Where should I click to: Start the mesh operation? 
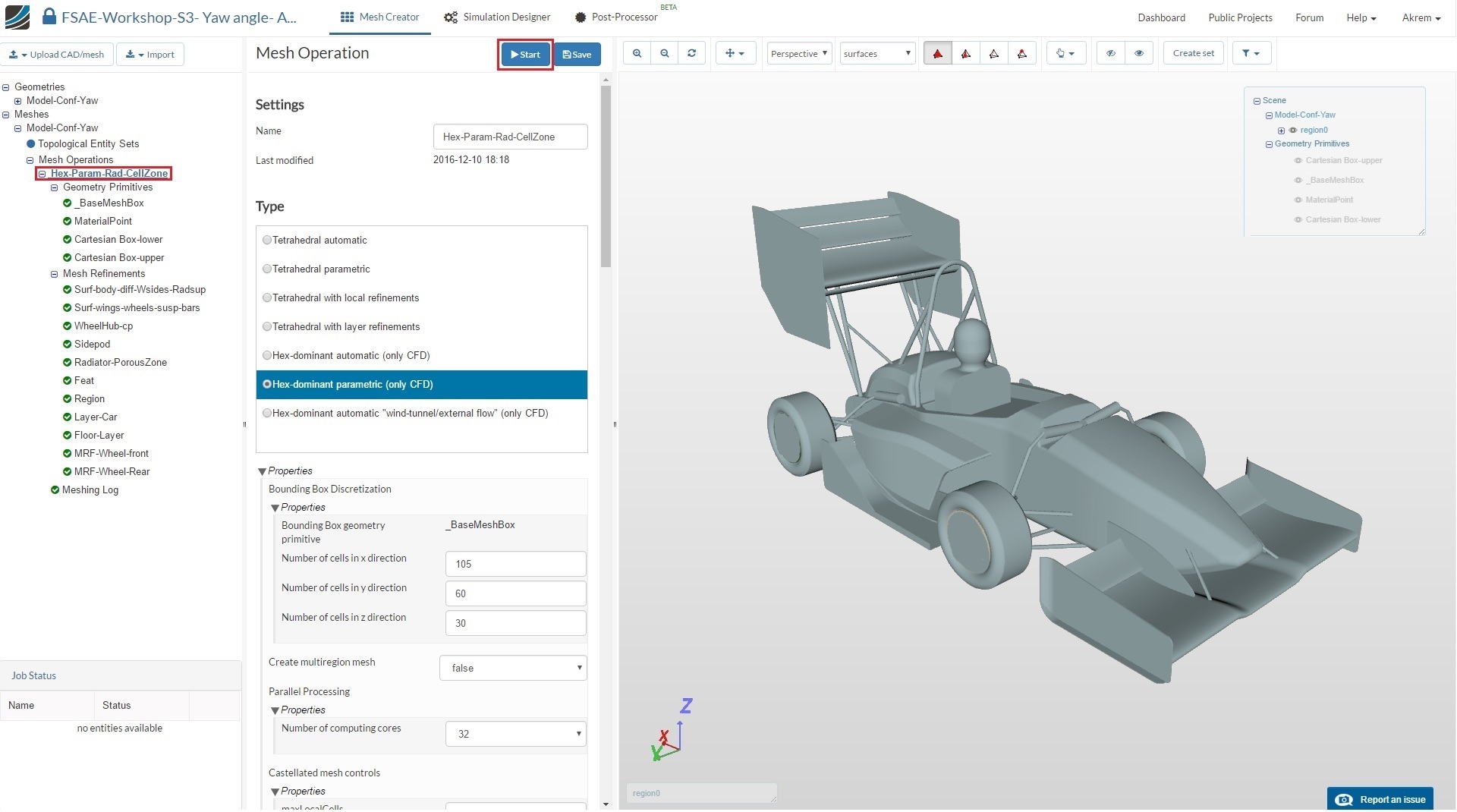coord(525,54)
